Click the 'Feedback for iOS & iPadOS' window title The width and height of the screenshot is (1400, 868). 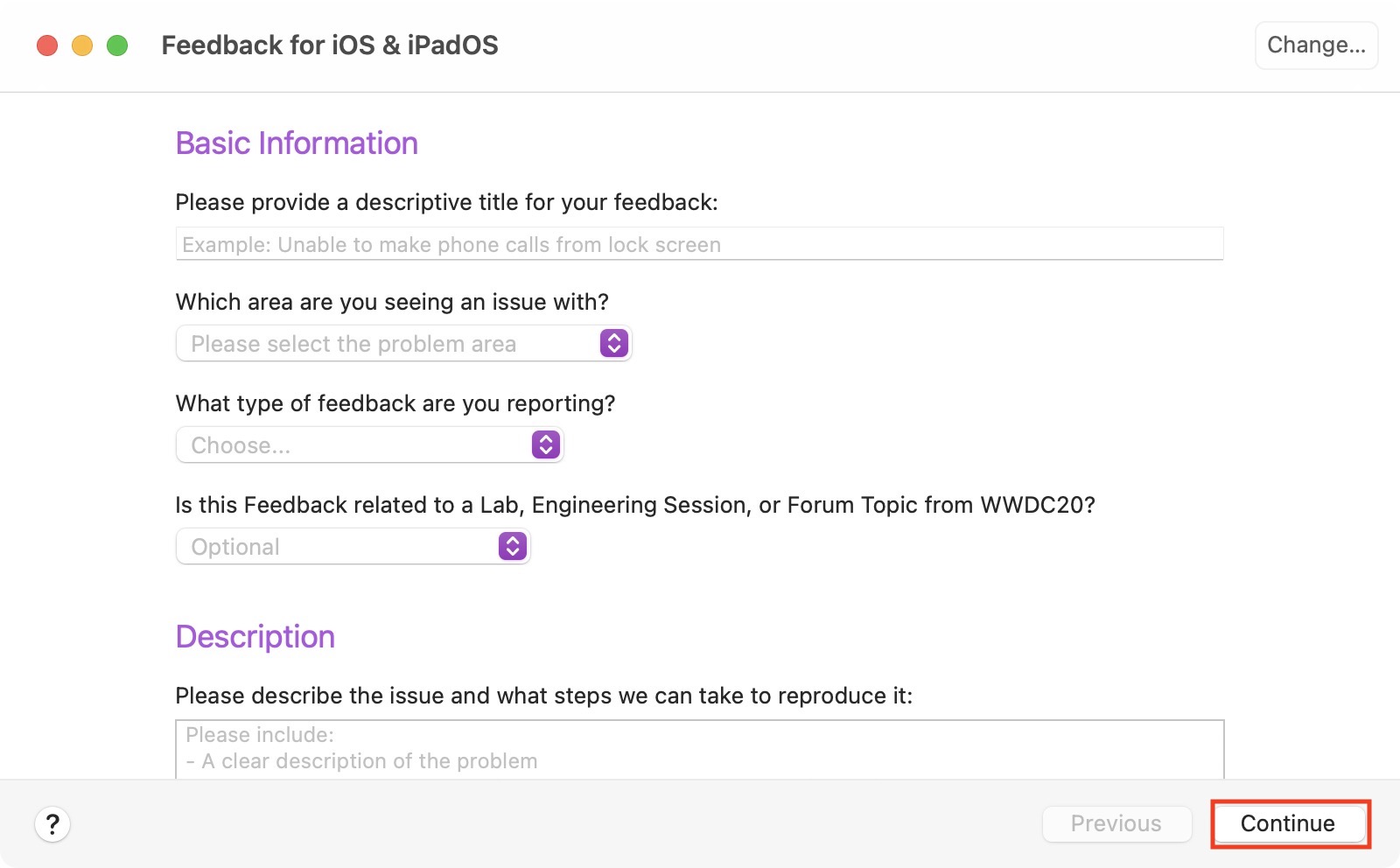pyautogui.click(x=330, y=45)
